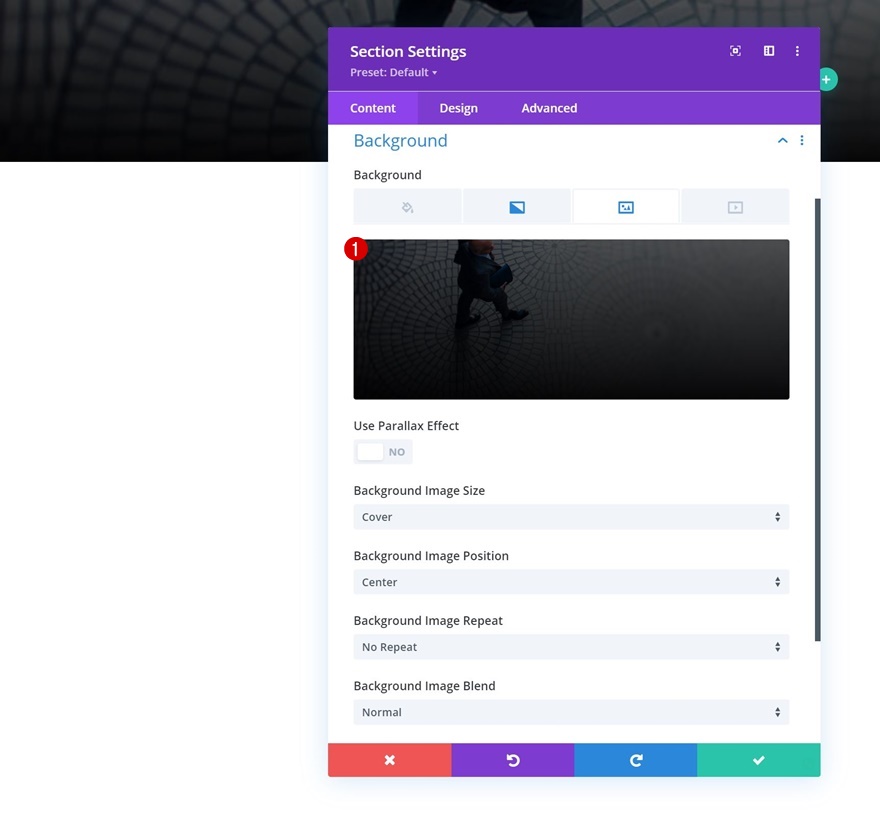Switch to the Content tab
Image resolution: width=880 pixels, height=820 pixels.
(373, 108)
